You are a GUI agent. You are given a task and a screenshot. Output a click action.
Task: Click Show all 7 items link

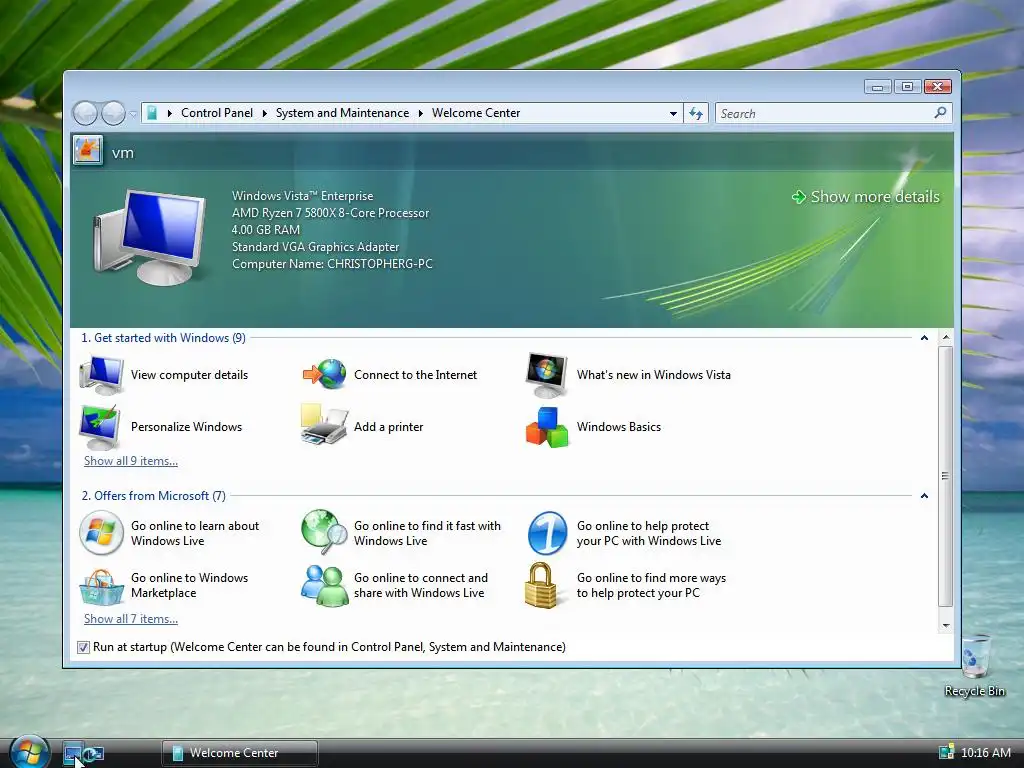coord(131,619)
